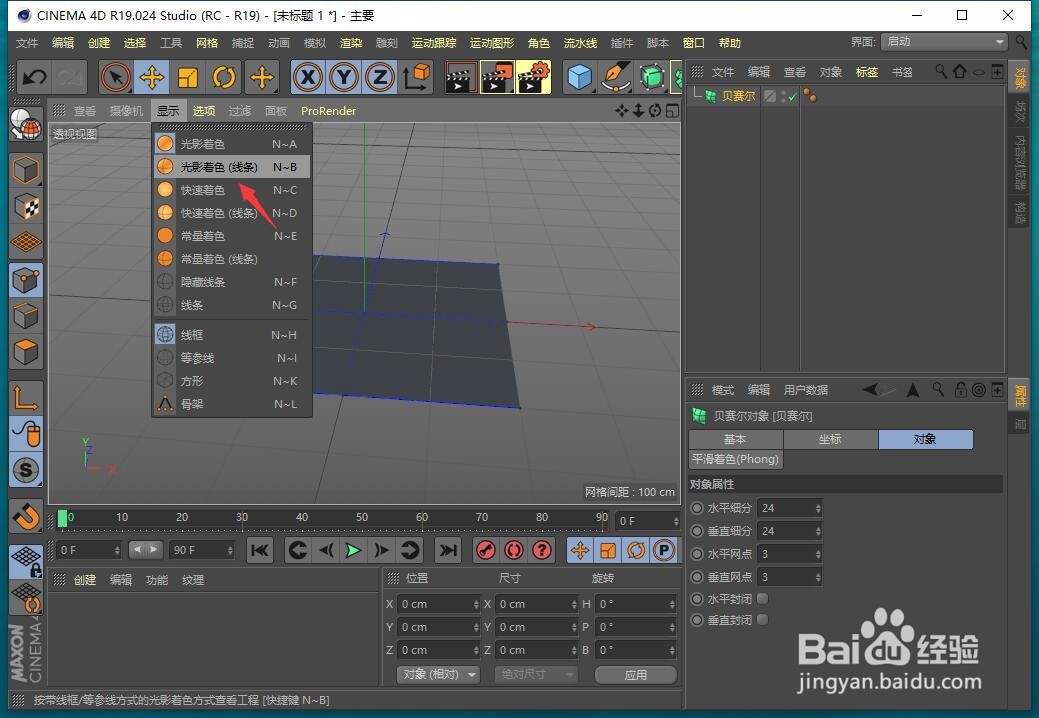The width and height of the screenshot is (1039, 718).
Task: Switch to texture mode icon
Action: [x=26, y=206]
